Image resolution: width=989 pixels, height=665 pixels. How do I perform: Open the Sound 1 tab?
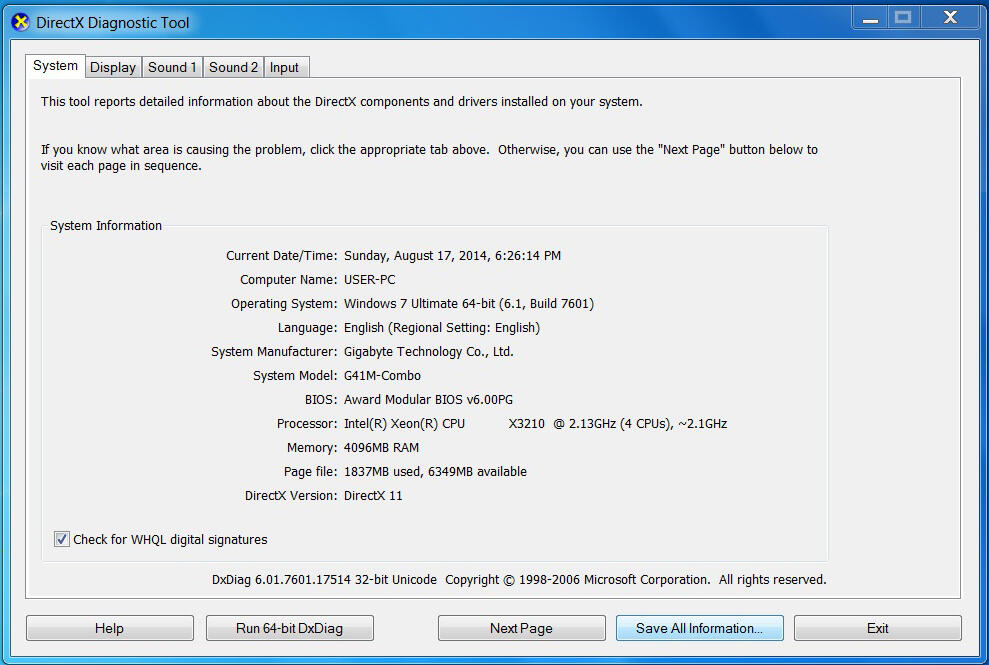172,68
